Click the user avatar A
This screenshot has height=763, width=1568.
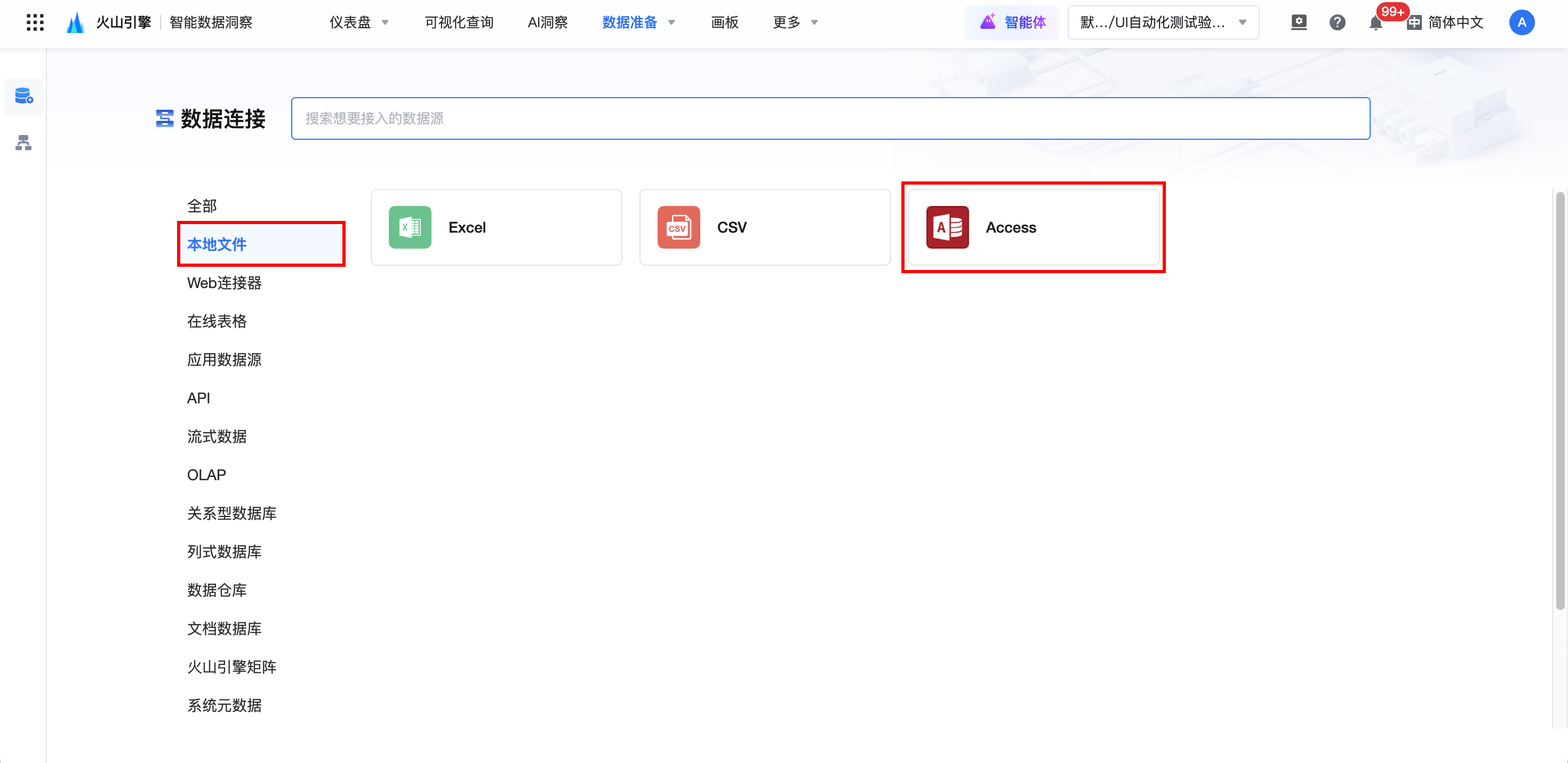pyautogui.click(x=1521, y=22)
